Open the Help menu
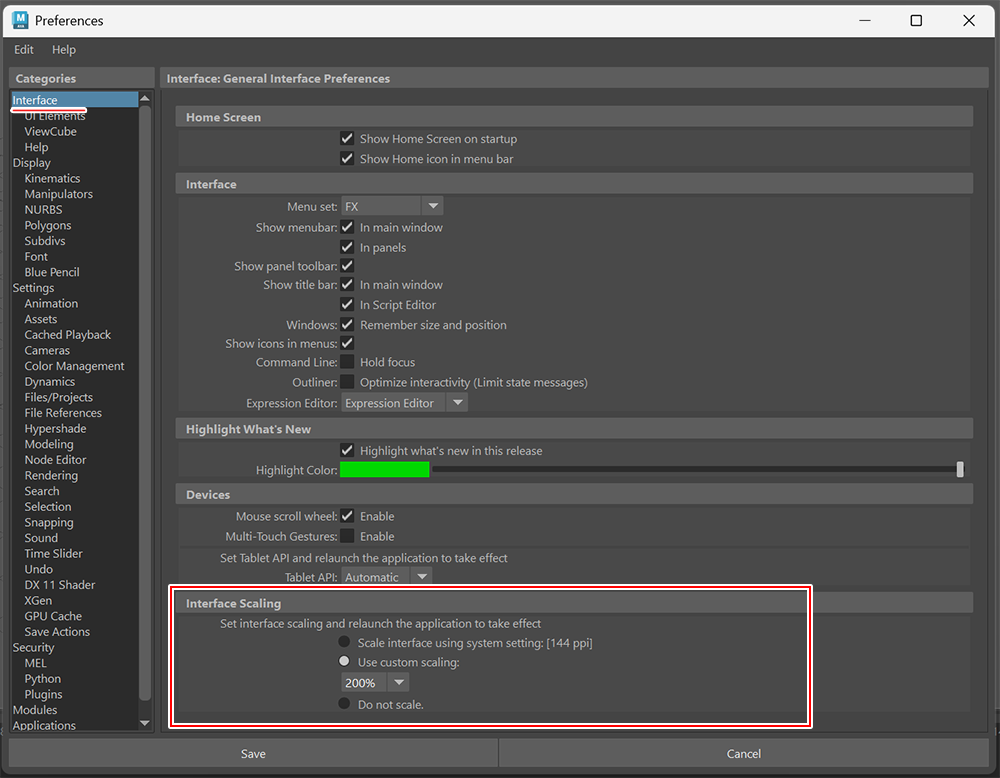Viewport: 1000px width, 778px height. coord(63,49)
